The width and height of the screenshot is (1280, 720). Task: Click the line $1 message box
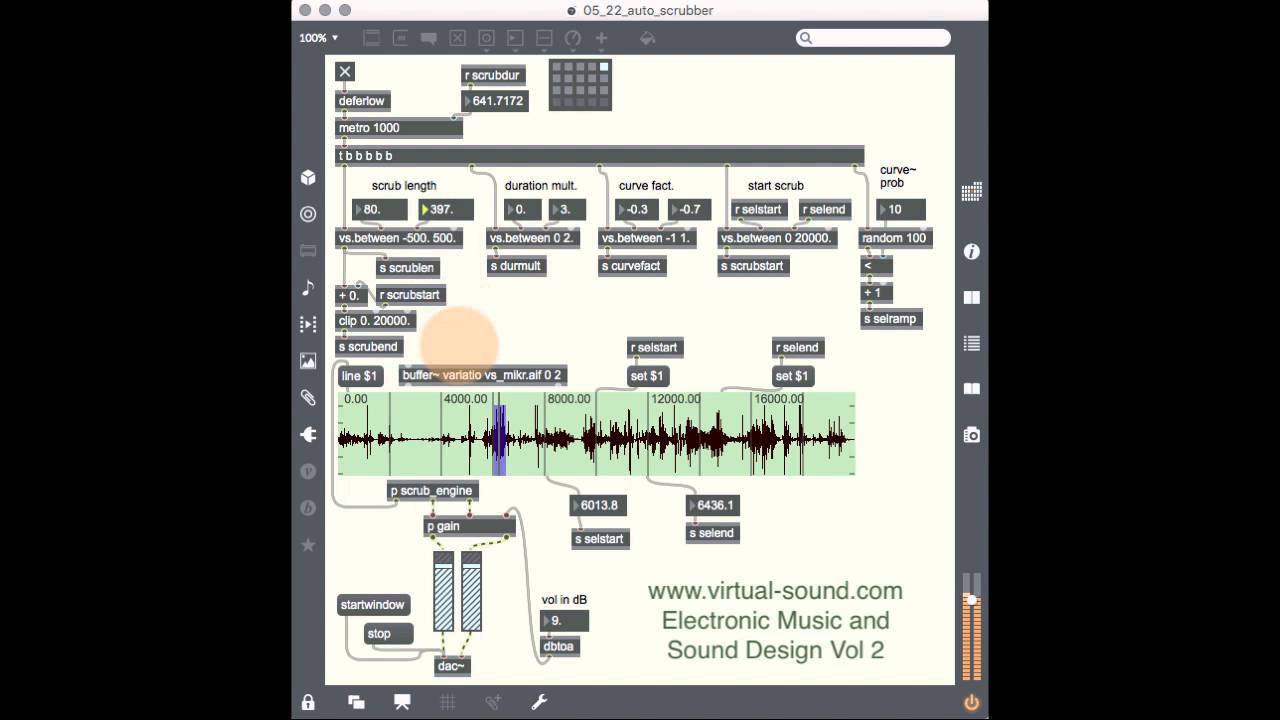(x=360, y=376)
